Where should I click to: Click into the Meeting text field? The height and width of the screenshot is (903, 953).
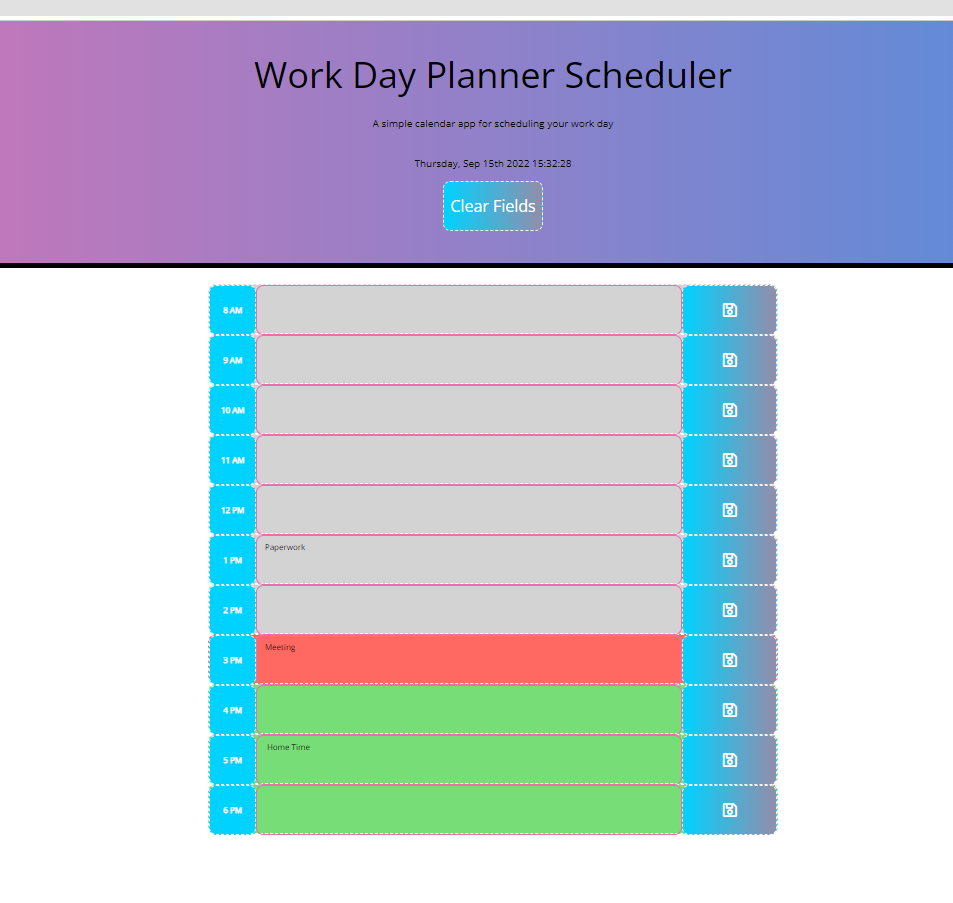point(468,659)
